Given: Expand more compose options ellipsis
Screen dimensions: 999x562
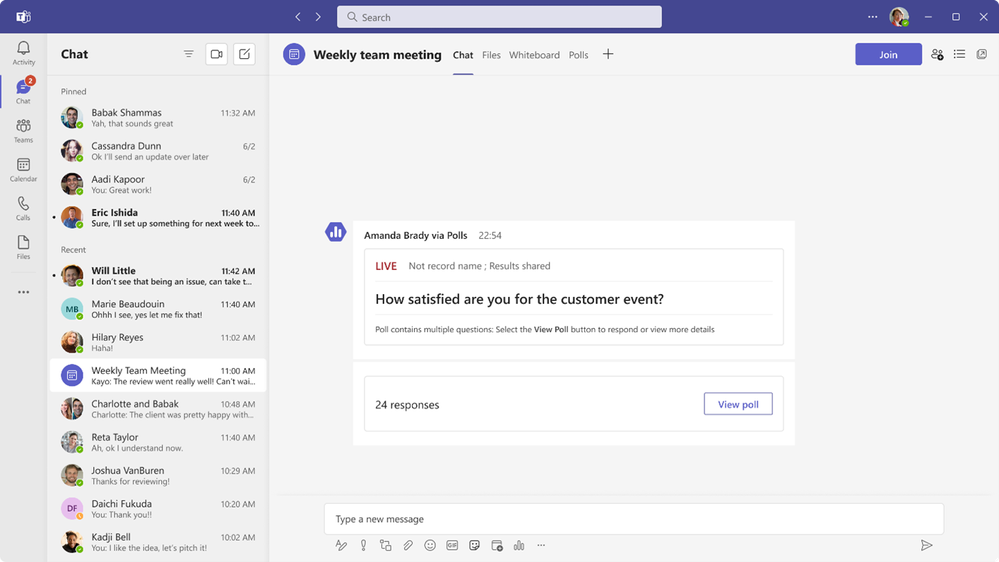Looking at the screenshot, I should [x=541, y=545].
